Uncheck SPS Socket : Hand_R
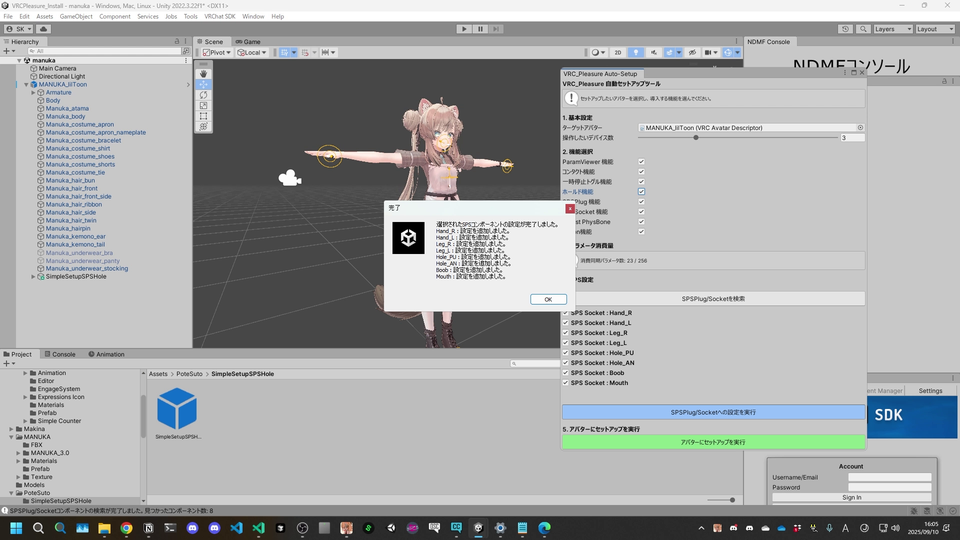 (566, 313)
